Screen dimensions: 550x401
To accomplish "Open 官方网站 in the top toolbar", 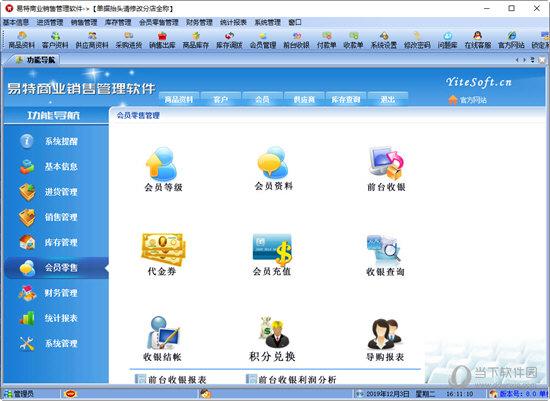I will pos(511,40).
